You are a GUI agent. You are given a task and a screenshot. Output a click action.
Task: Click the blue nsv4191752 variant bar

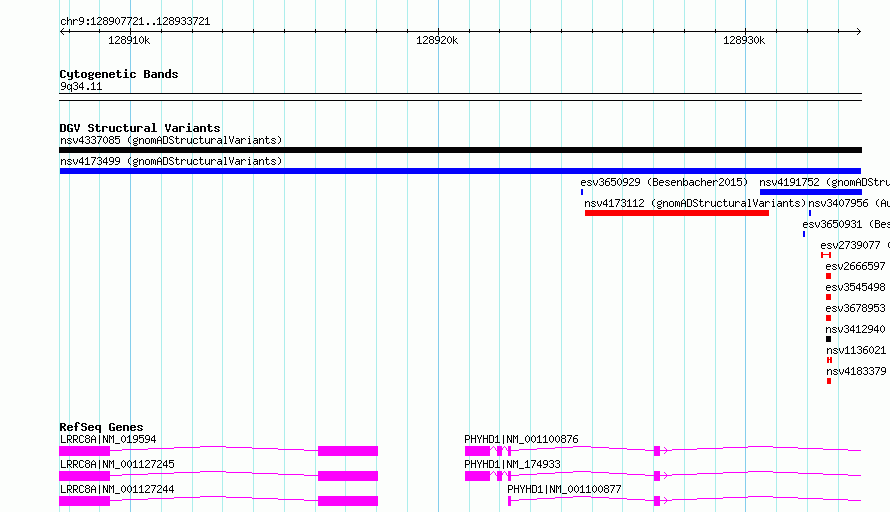tap(811, 192)
